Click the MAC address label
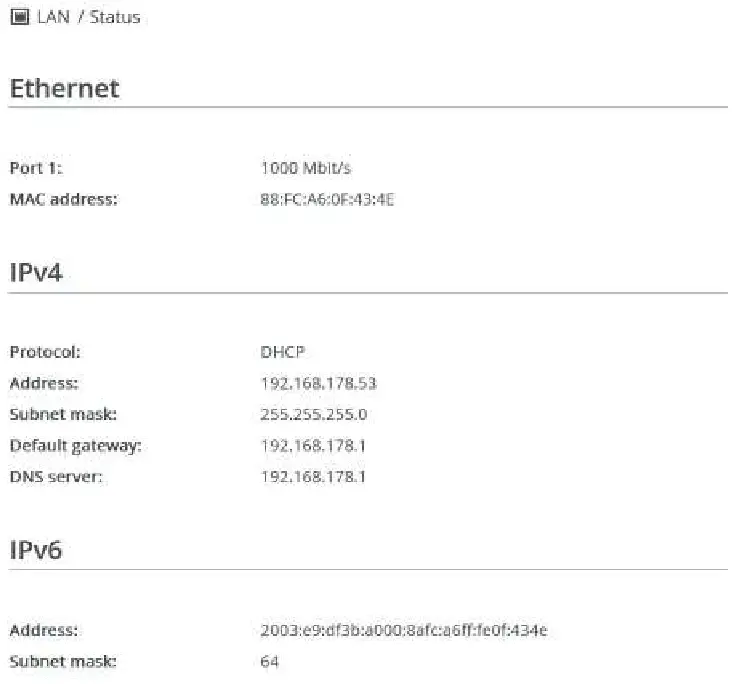737x684 pixels. [x=63, y=199]
